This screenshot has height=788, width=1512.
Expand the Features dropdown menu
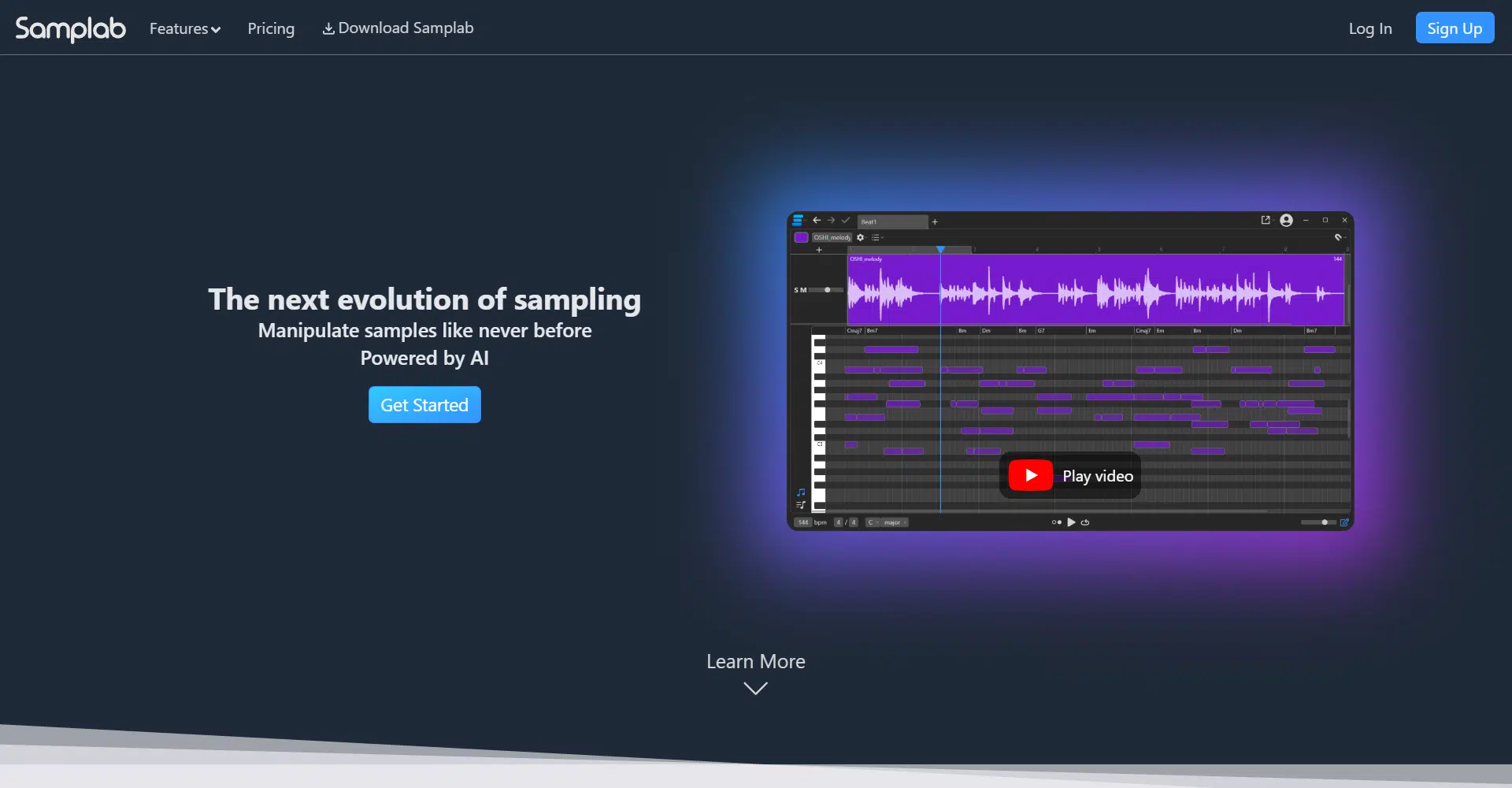click(x=185, y=28)
